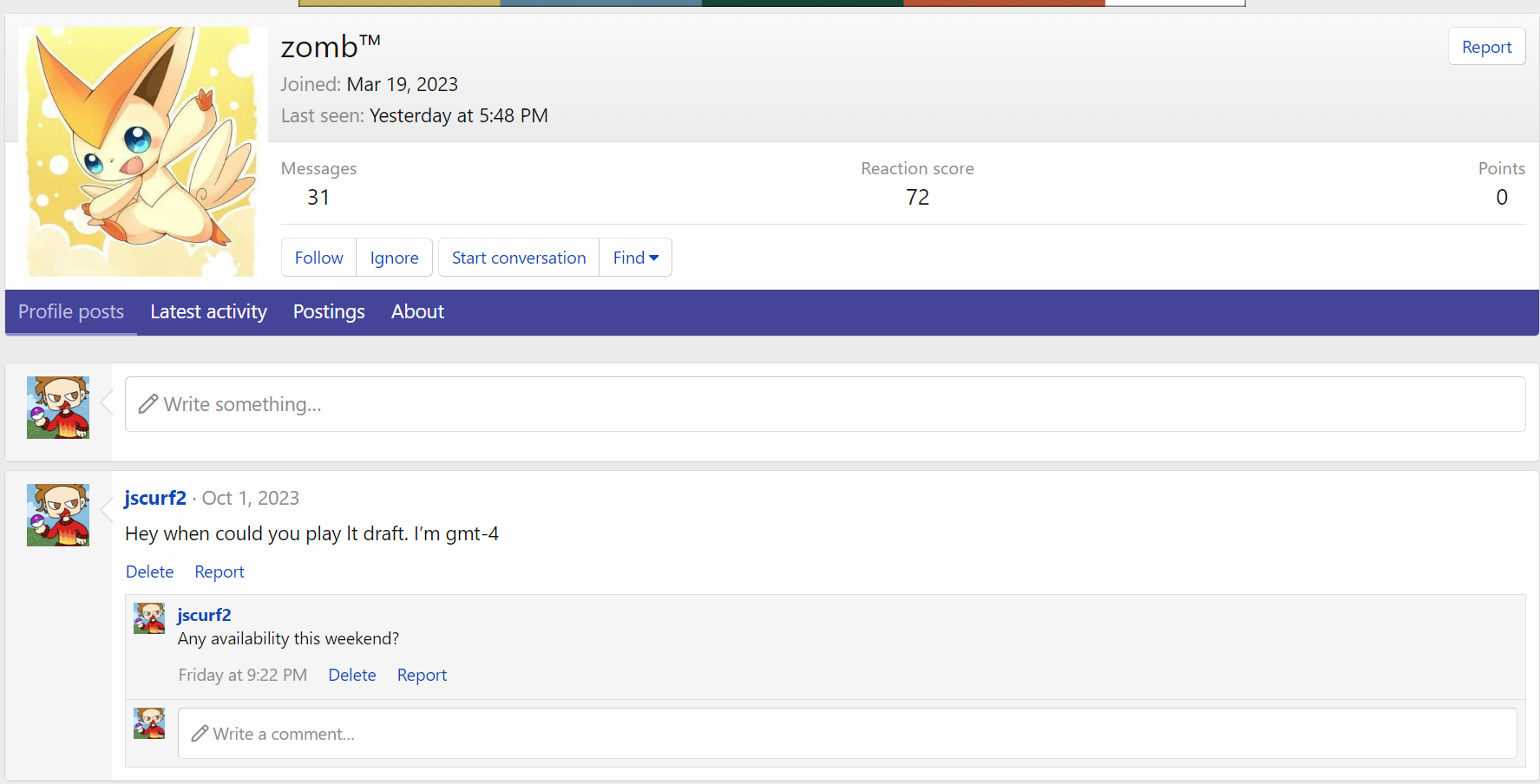Screen dimensions: 1540x784
Task: Click your avatar next to Write something field
Action: pos(58,408)
